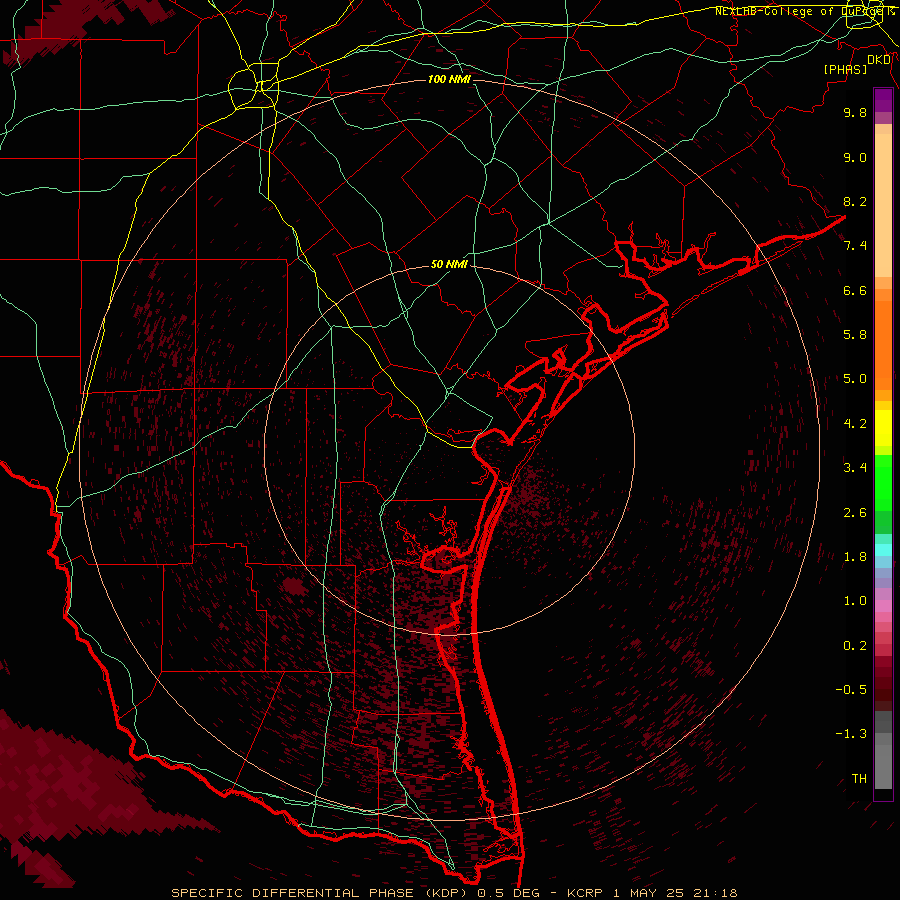This screenshot has width=900, height=900.
Task: Click the 7.4 scale value
Action: point(855,246)
